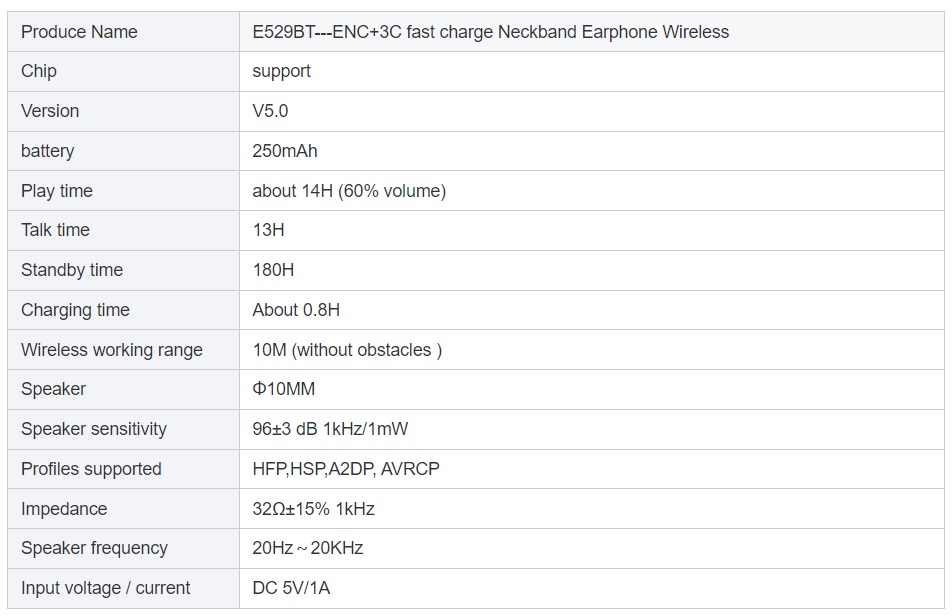Click the '13H' talk time value
The height and width of the screenshot is (616, 952).
click(x=268, y=230)
